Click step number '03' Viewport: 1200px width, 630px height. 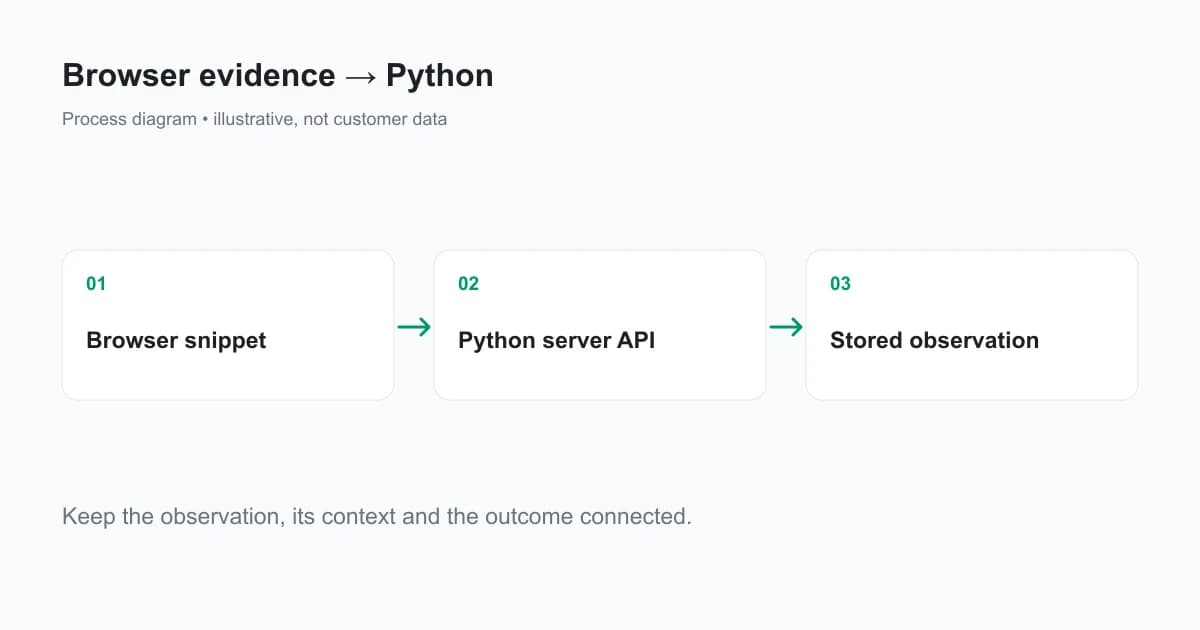click(840, 284)
